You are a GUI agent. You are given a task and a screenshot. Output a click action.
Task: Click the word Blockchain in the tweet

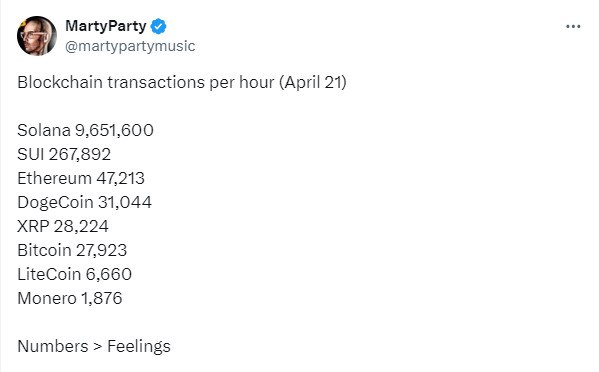pos(60,82)
